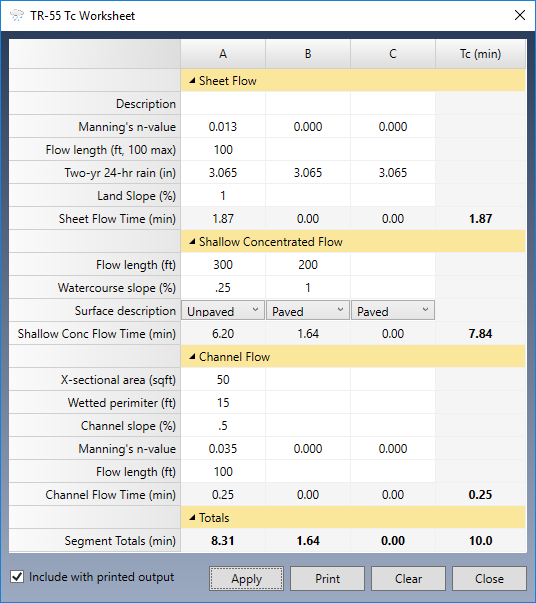The width and height of the screenshot is (536, 603).
Task: Open column C Paved surface dropdown
Action: [393, 311]
